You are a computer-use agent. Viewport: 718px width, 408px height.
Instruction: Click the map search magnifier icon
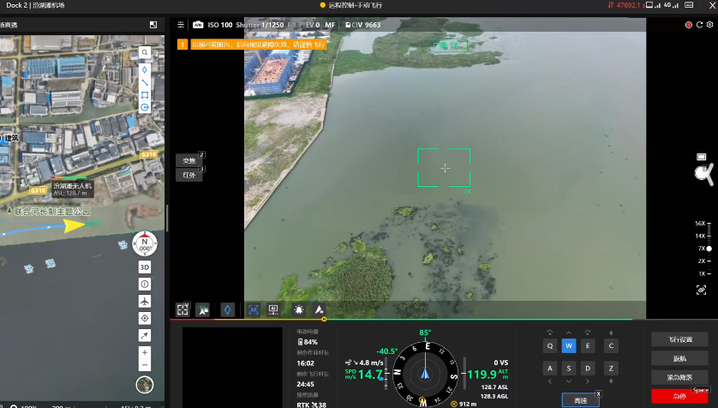[x=145, y=52]
